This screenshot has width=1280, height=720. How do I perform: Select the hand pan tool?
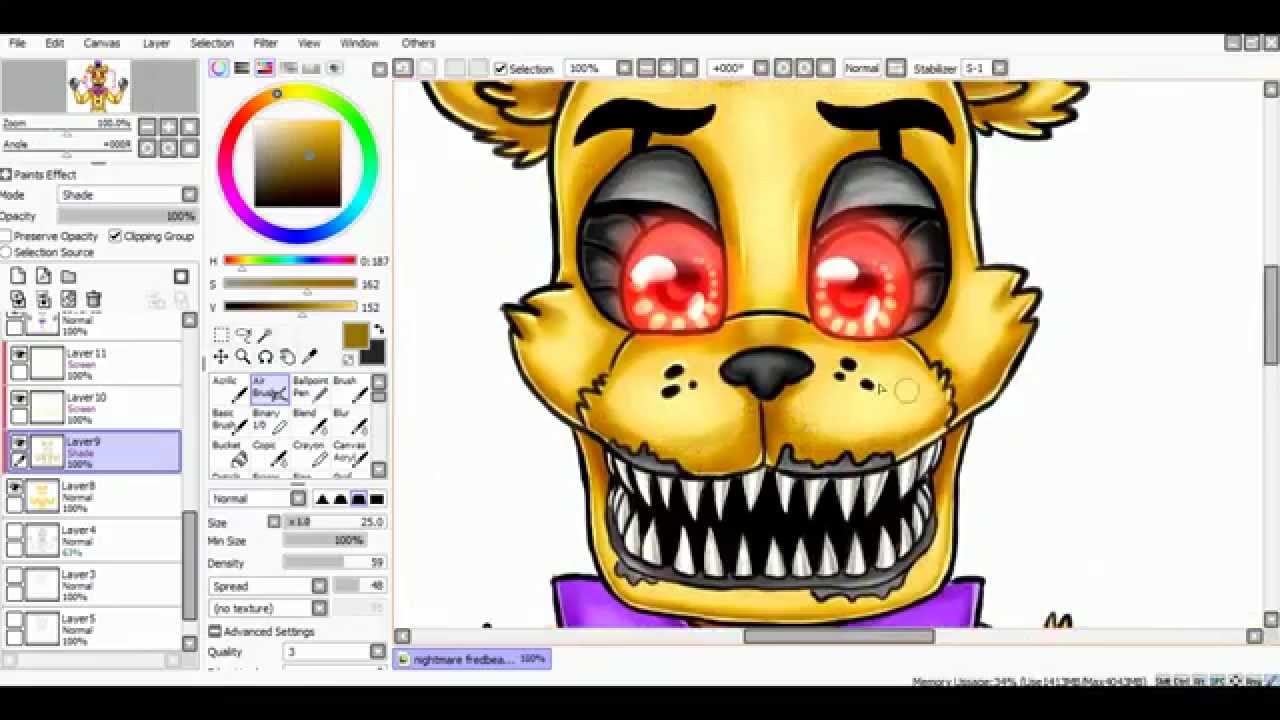[287, 357]
